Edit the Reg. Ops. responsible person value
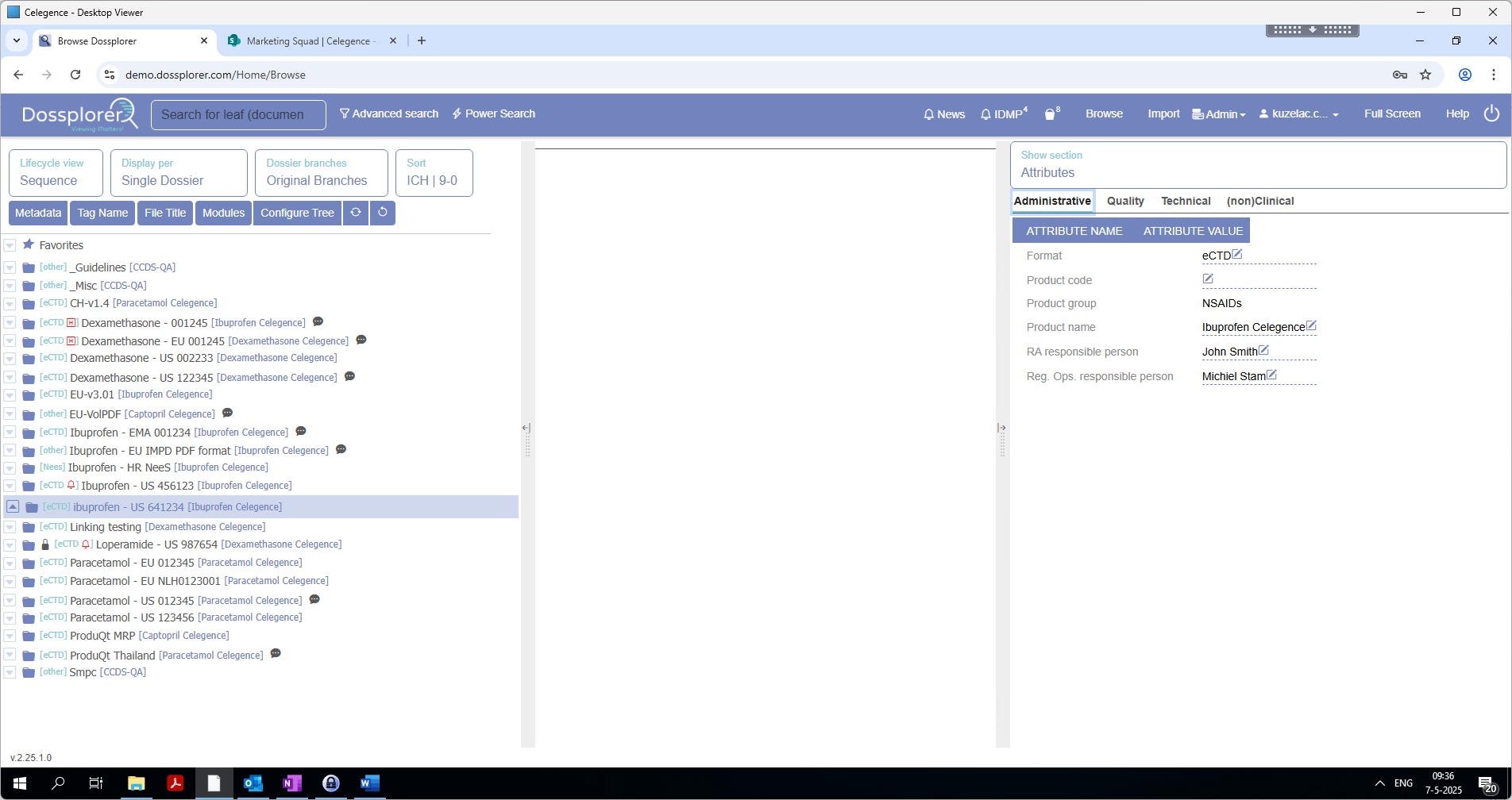Viewport: 1512px width, 800px height. pyautogui.click(x=1272, y=375)
